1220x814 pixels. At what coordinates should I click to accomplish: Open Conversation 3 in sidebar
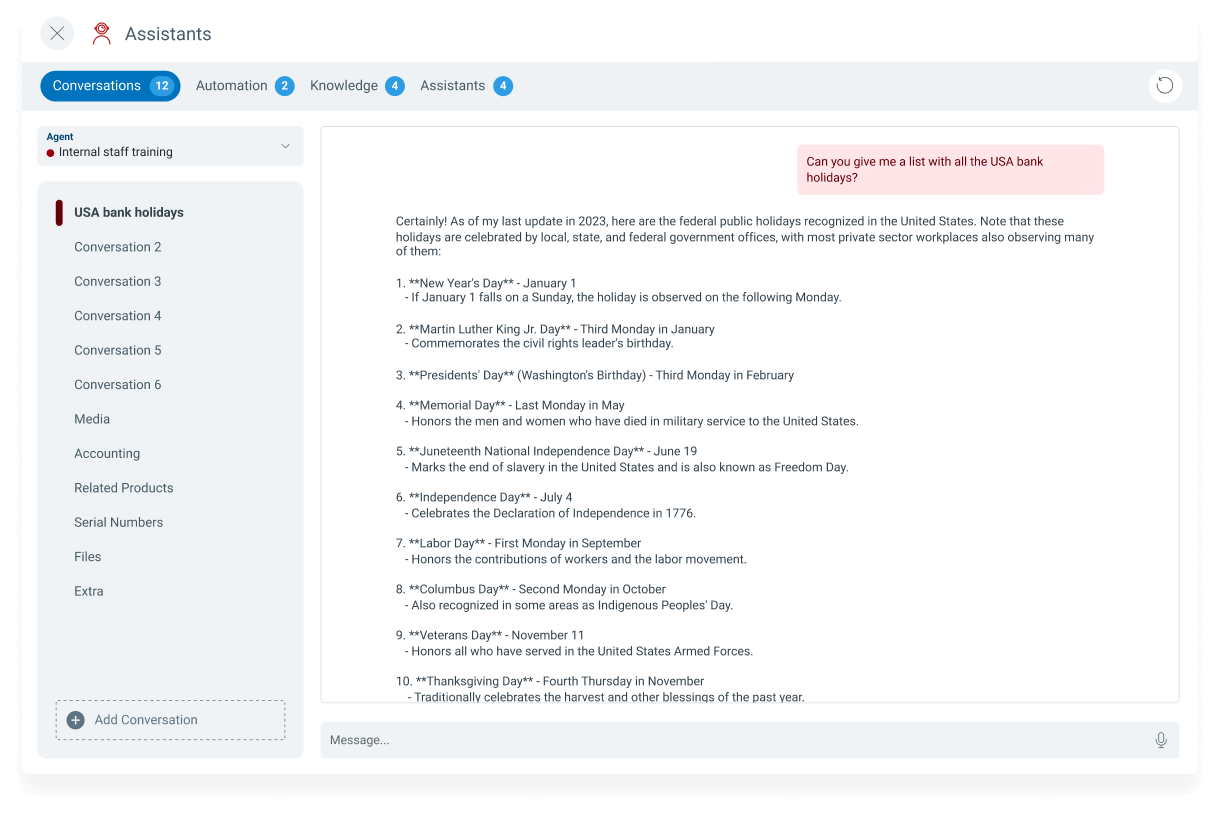click(118, 281)
